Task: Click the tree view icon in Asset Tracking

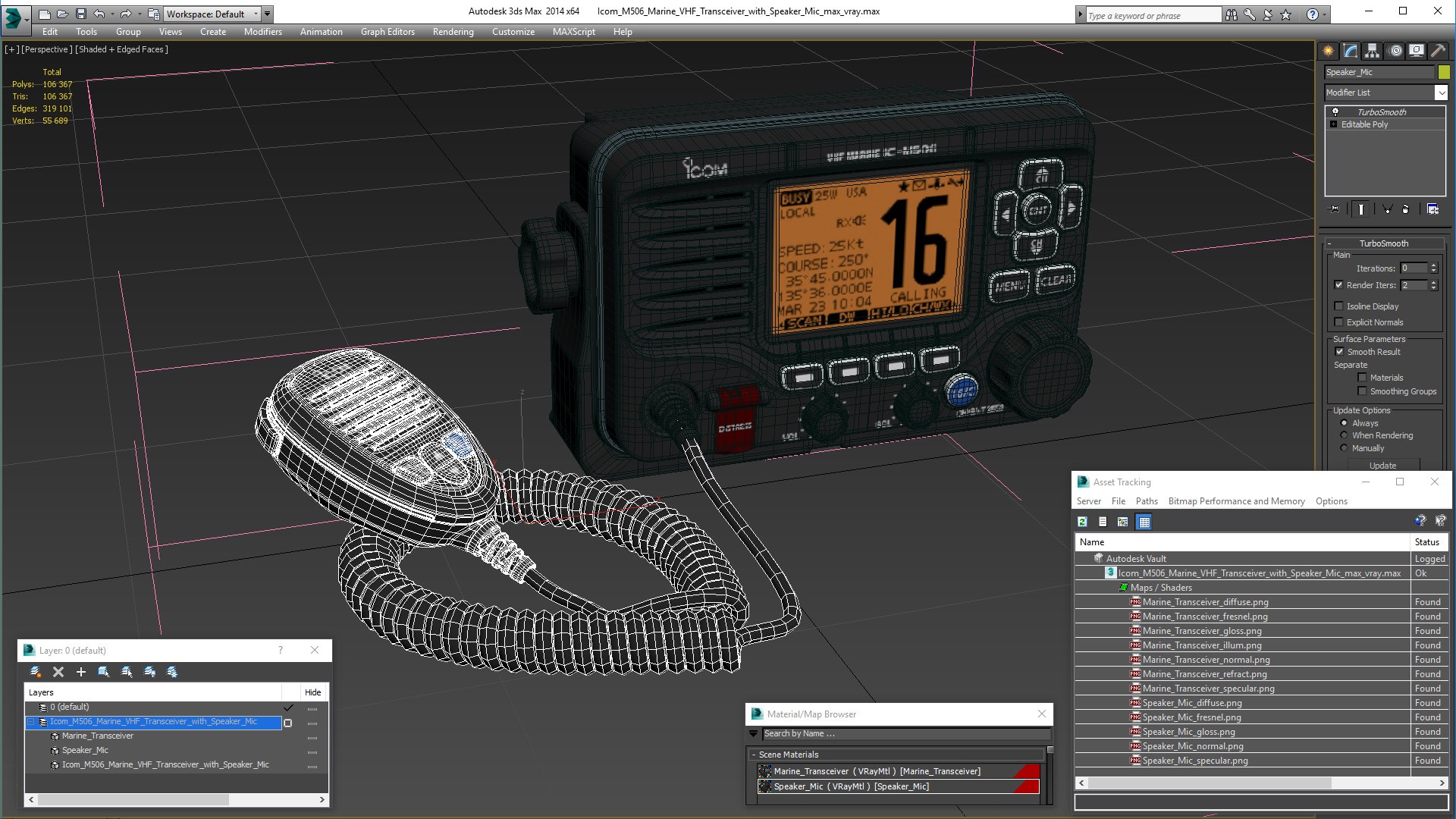Action: [x=1123, y=522]
